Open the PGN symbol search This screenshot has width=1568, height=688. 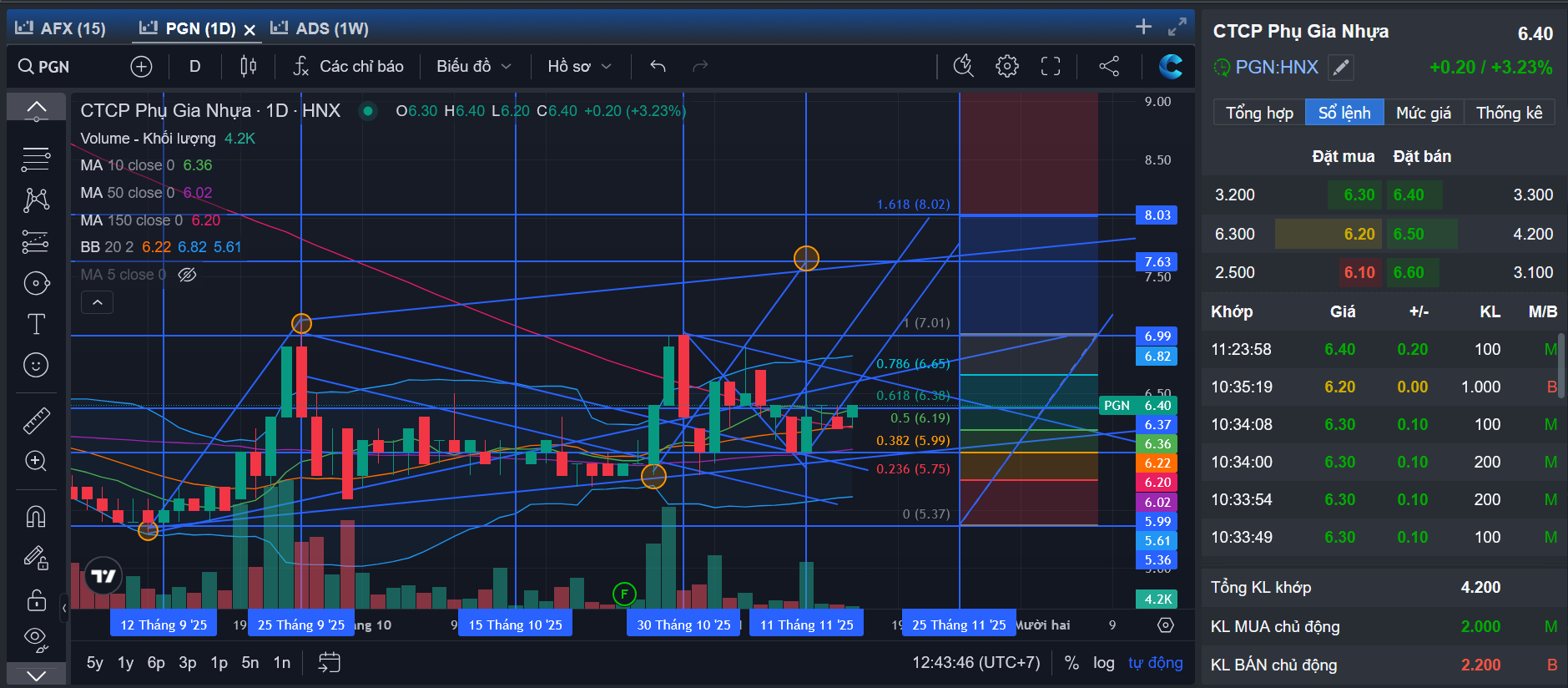(44, 67)
